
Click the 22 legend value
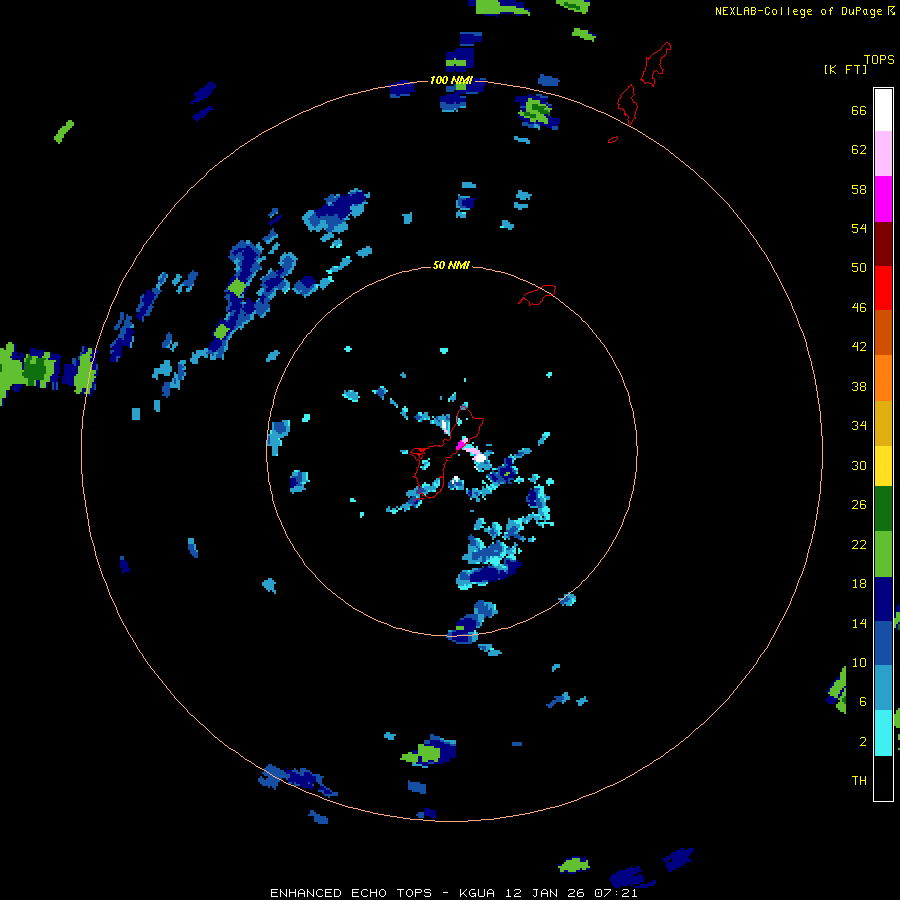click(x=859, y=544)
